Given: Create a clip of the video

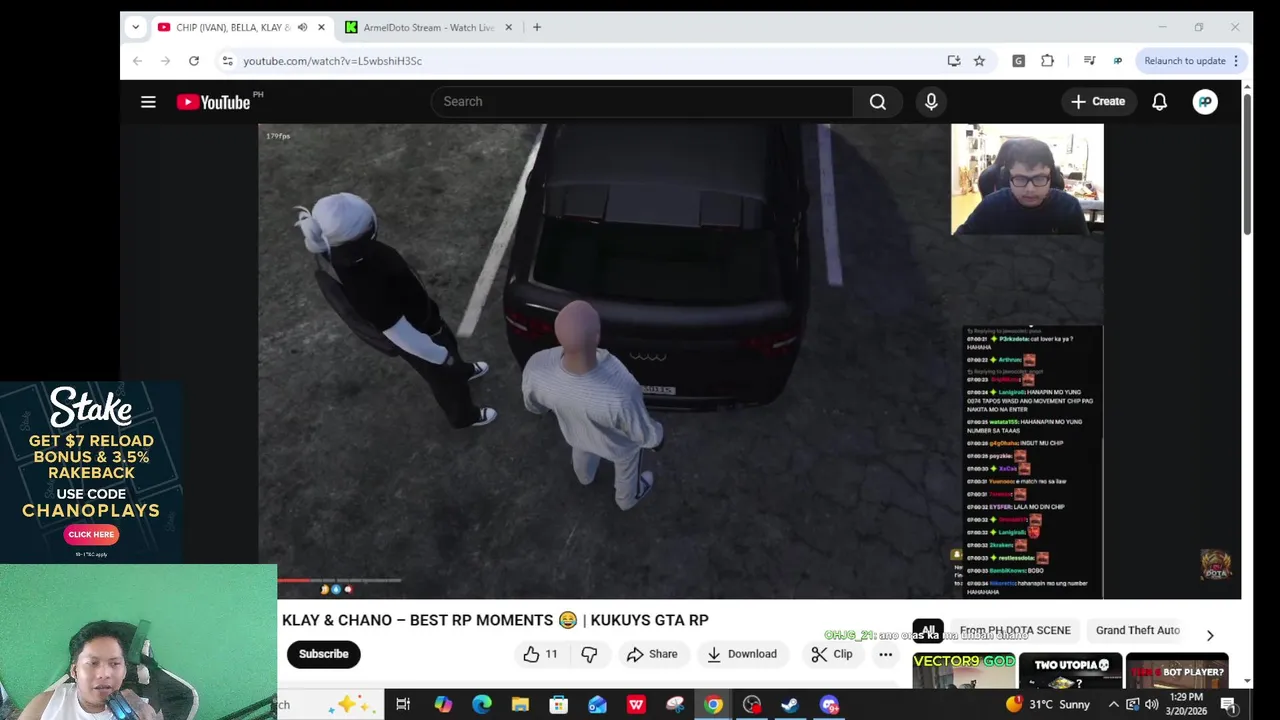Looking at the screenshot, I should pos(832,654).
